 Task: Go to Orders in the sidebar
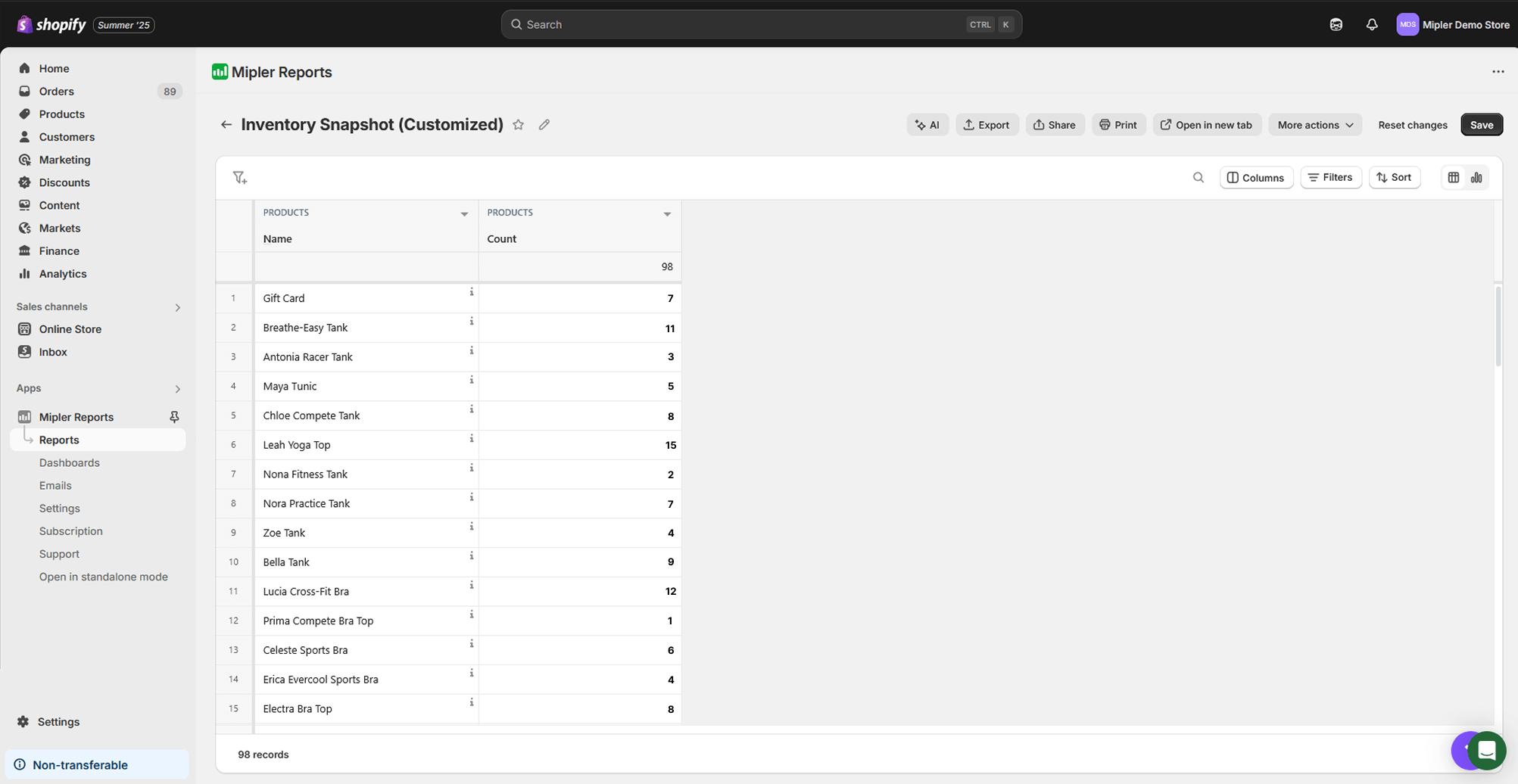(x=56, y=92)
